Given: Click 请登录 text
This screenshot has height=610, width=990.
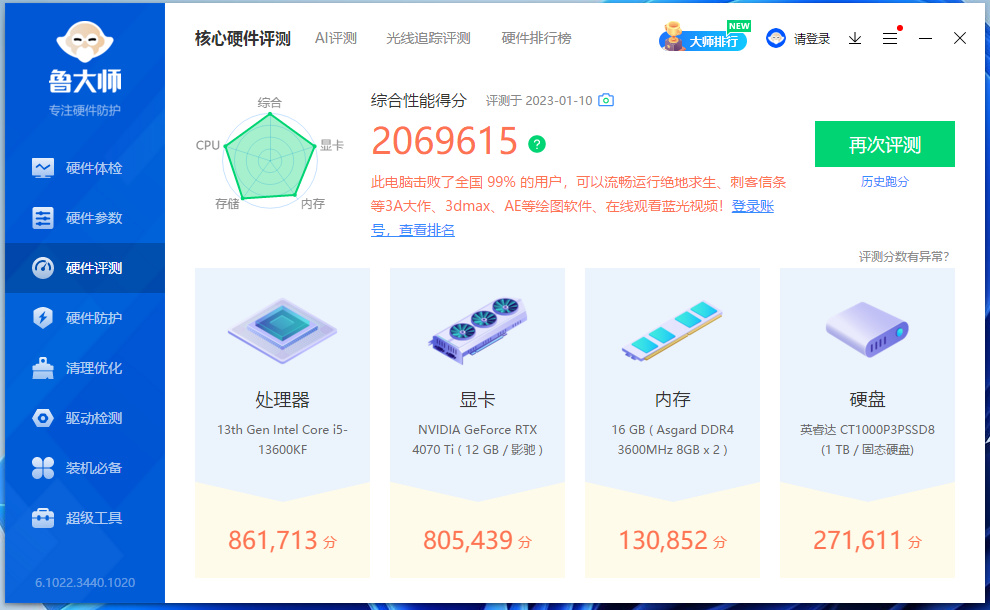Looking at the screenshot, I should point(812,39).
